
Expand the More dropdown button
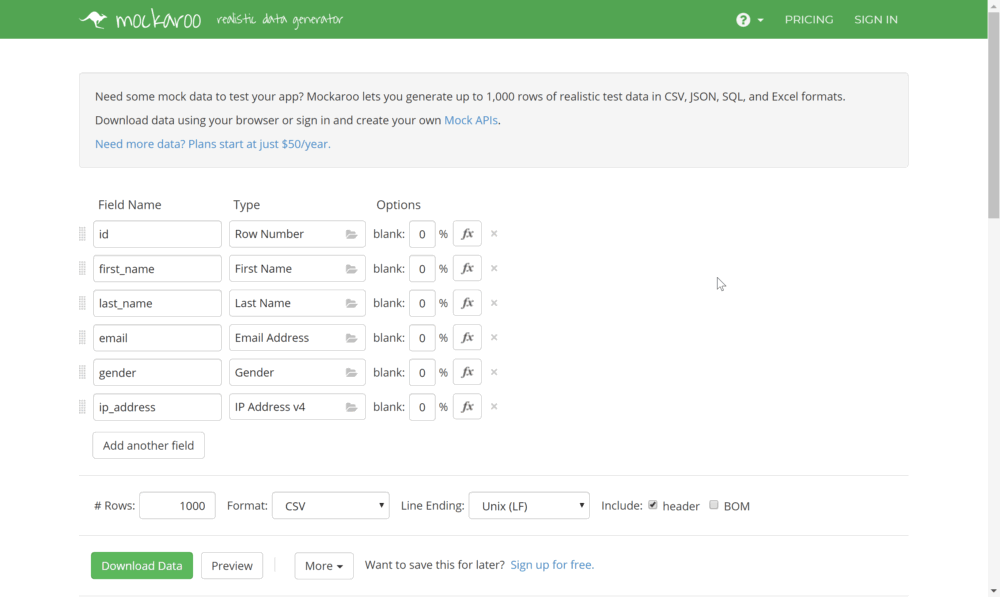click(x=323, y=566)
